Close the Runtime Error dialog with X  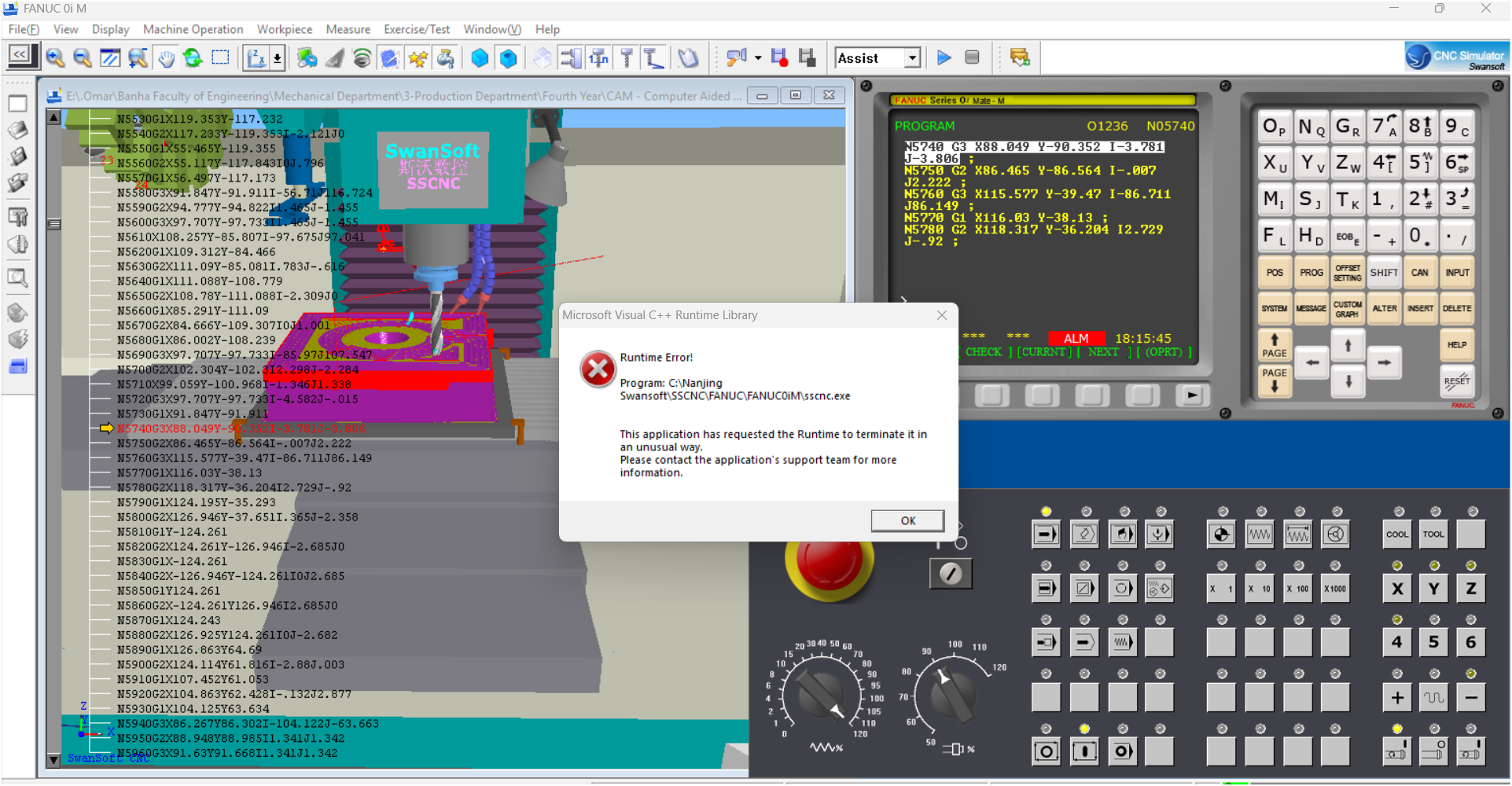(x=942, y=315)
